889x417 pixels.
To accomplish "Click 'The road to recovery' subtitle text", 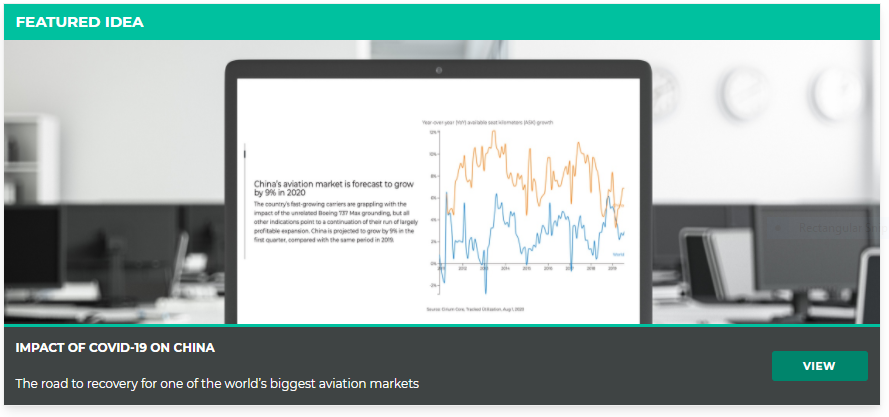I will (217, 384).
